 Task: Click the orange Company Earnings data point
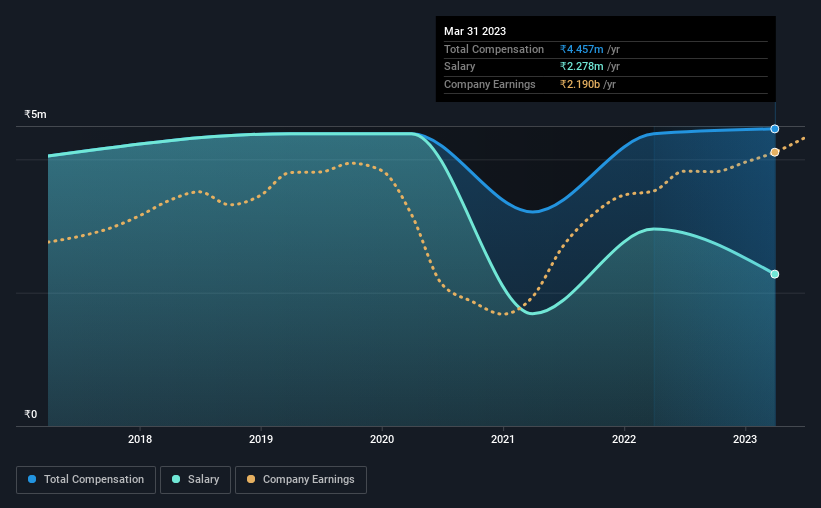coord(774,152)
